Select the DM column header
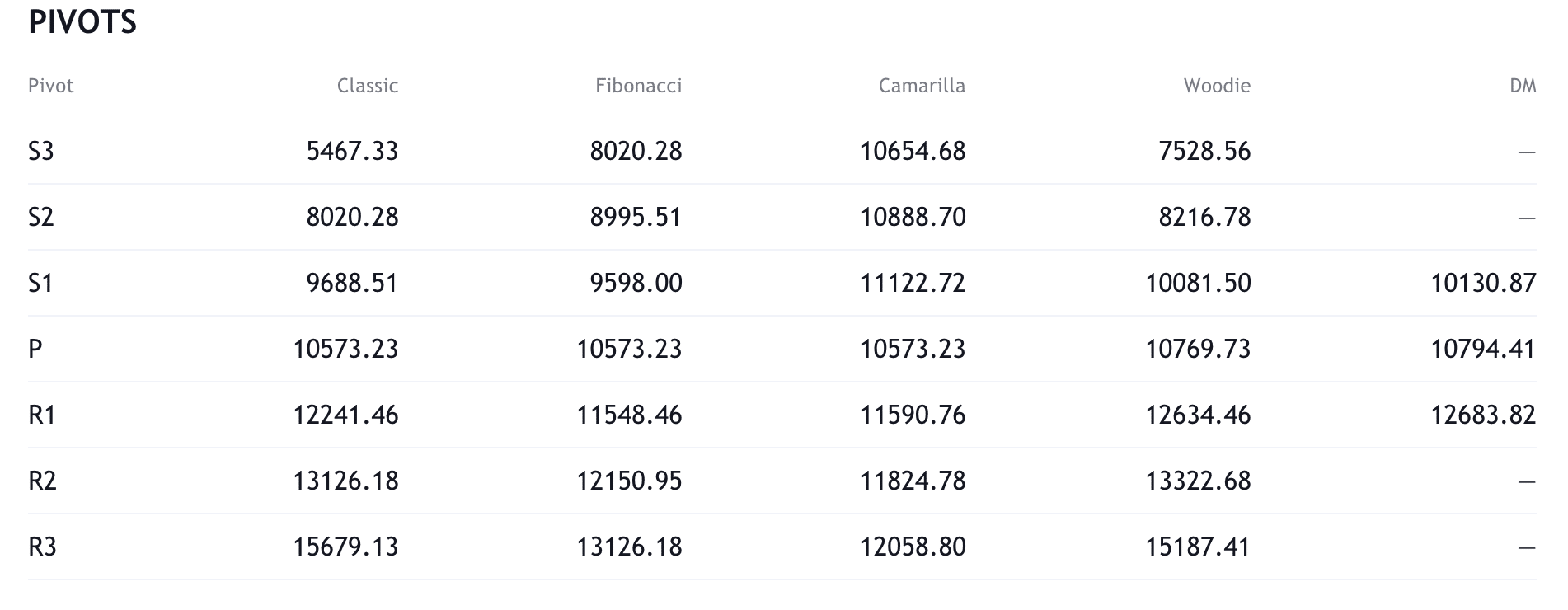The width and height of the screenshot is (1568, 610). (x=1523, y=86)
